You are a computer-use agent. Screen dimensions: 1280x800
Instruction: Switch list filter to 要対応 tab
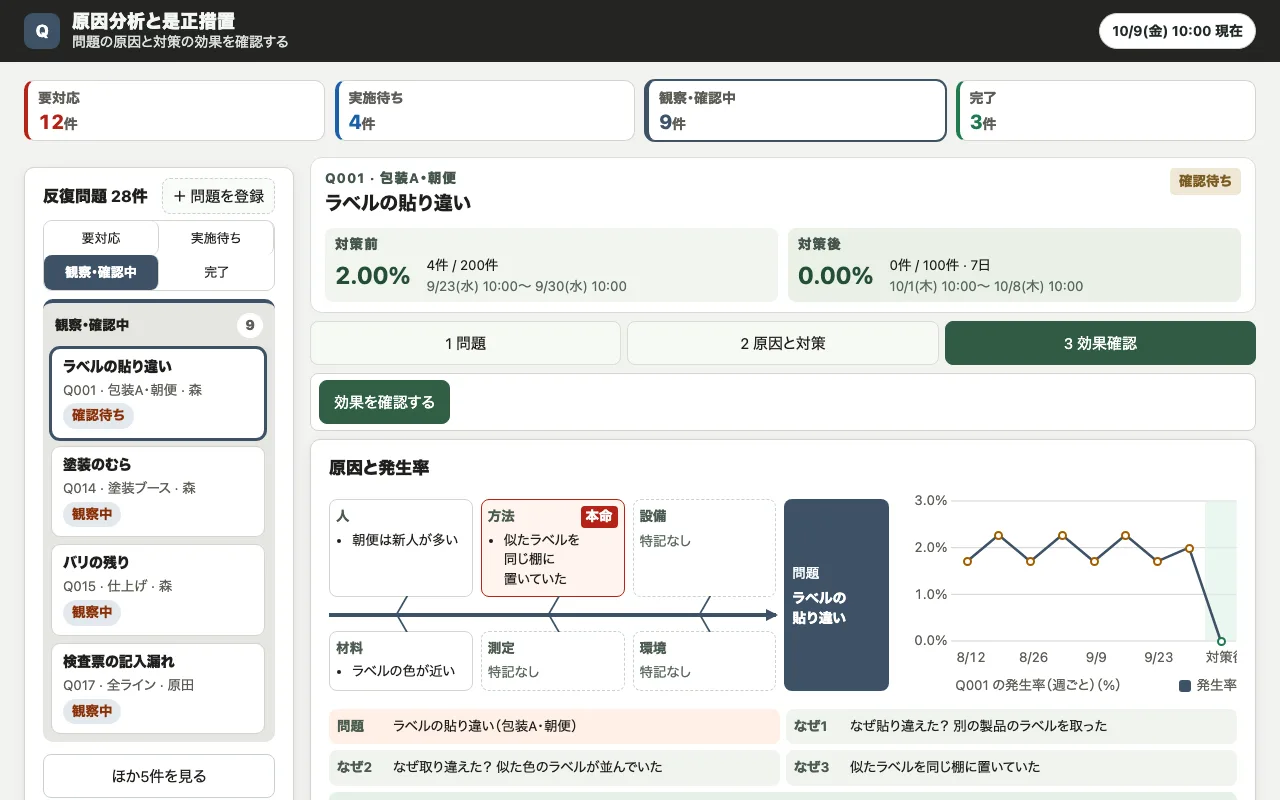click(101, 238)
